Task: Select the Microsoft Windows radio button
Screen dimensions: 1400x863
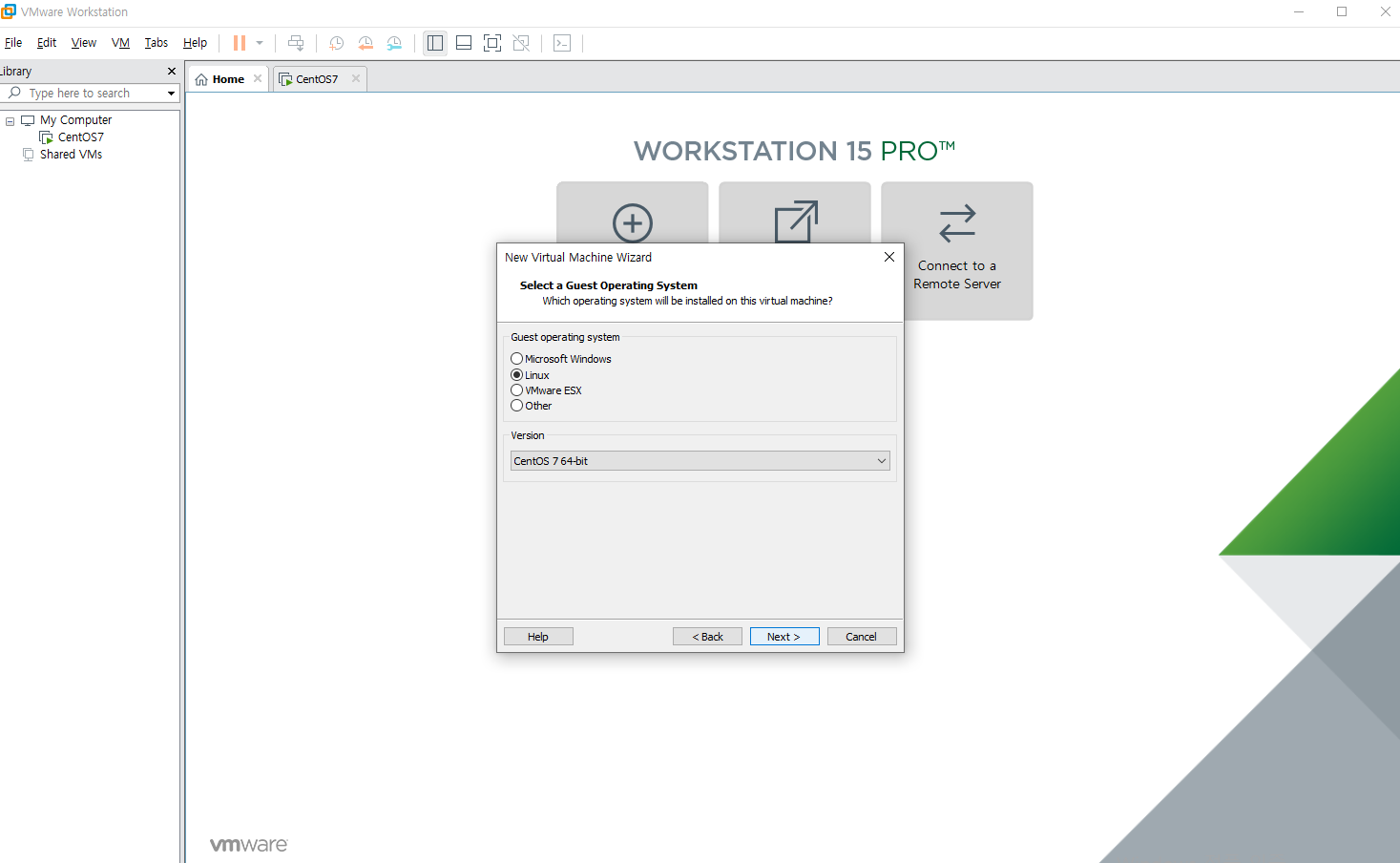Action: (516, 359)
